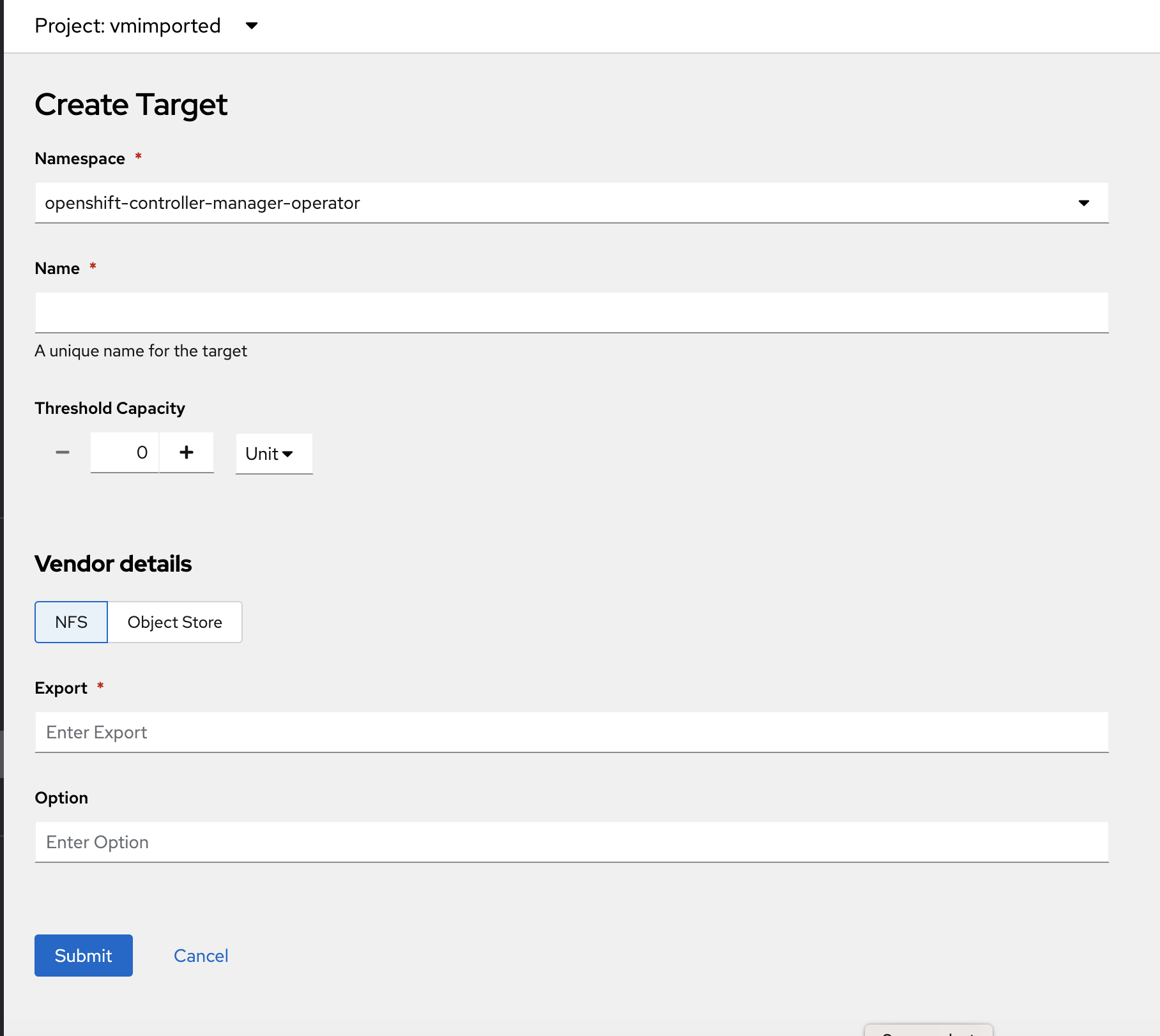Click the Threshold Capacity value stepper field
Image resolution: width=1160 pixels, height=1036 pixels.
(x=125, y=452)
